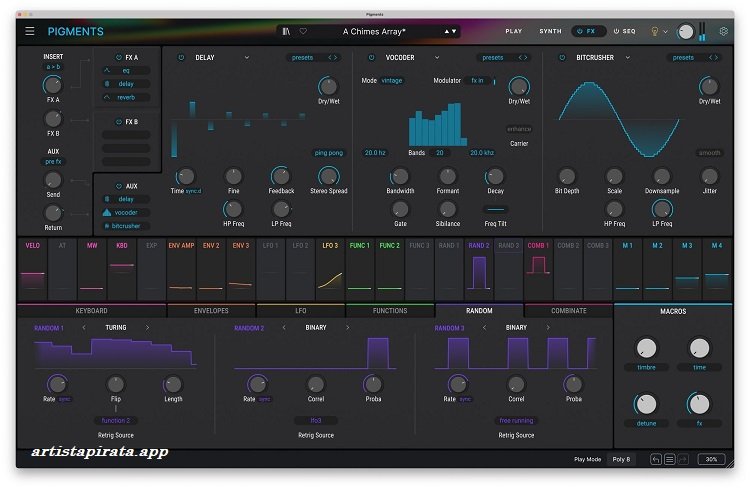Select the LFO 3 modulation source slot
Image resolution: width=750 pixels, height=489 pixels.
point(330,268)
